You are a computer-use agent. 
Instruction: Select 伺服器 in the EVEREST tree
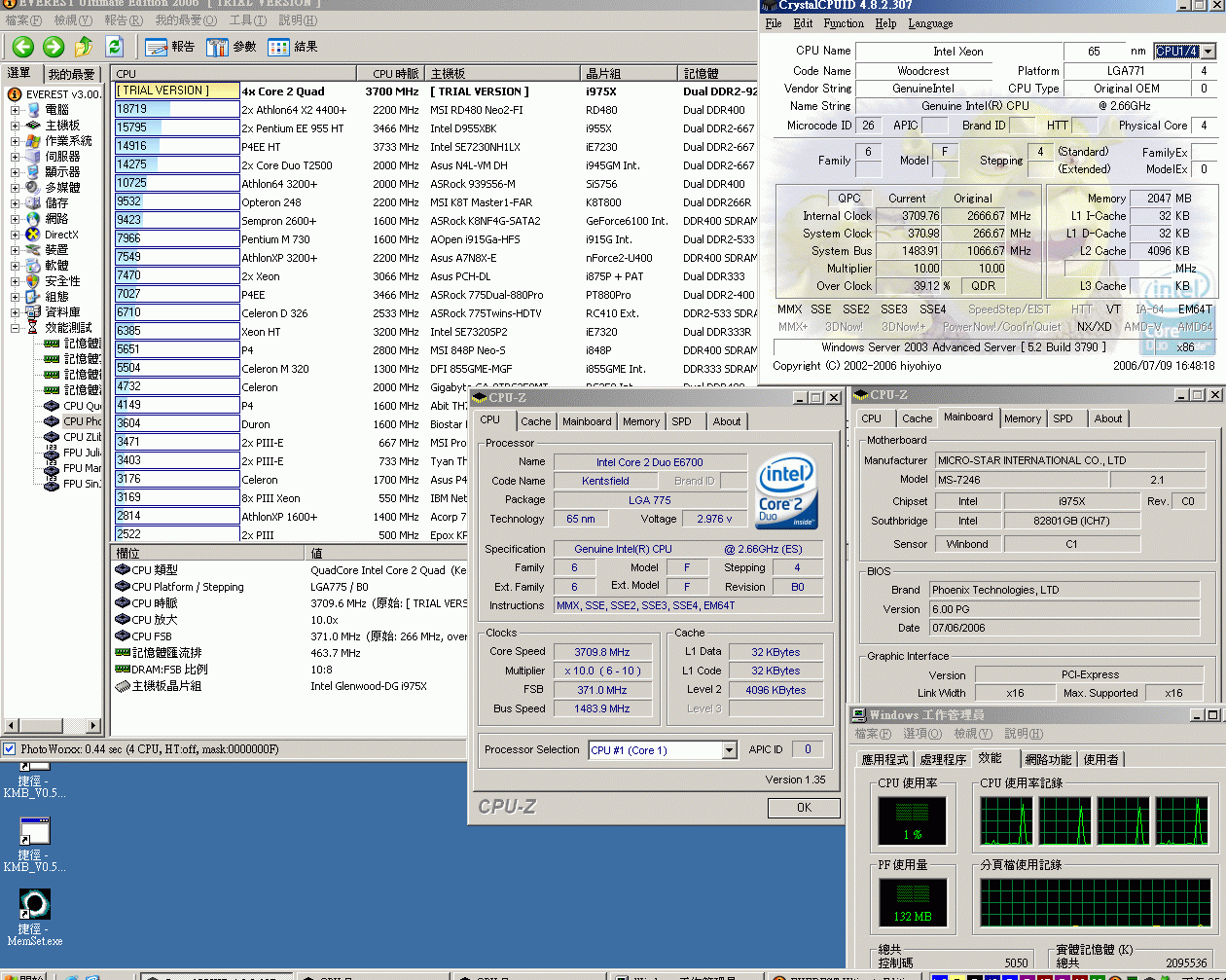[62, 157]
